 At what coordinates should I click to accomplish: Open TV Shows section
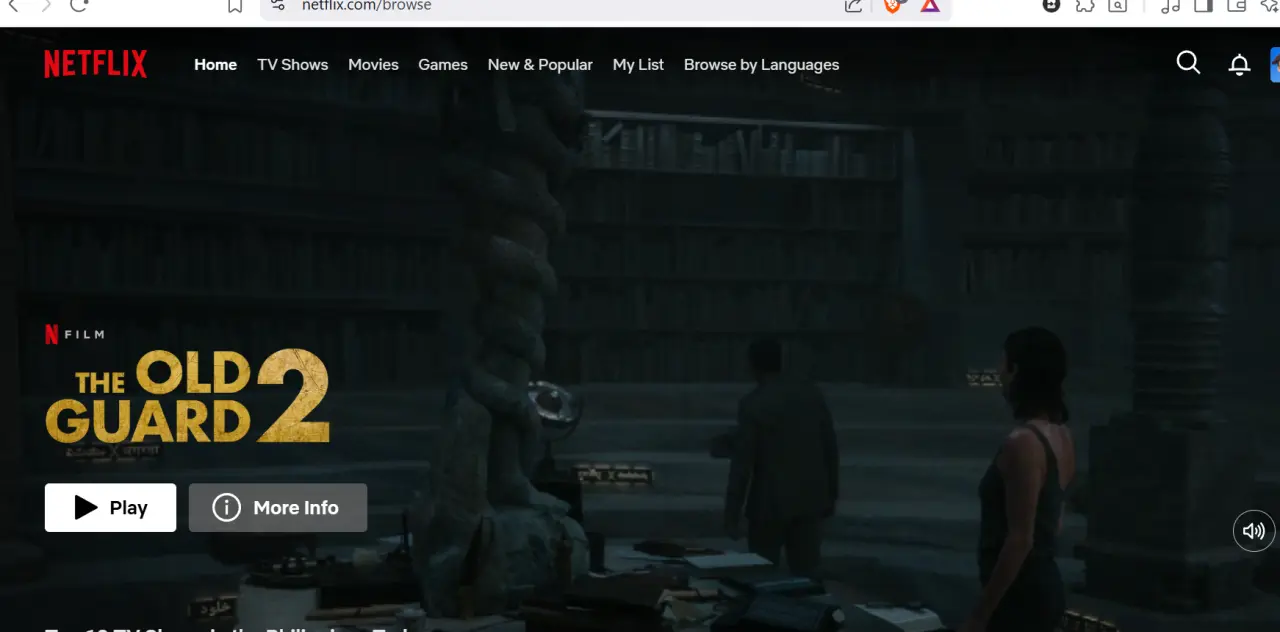coord(292,64)
